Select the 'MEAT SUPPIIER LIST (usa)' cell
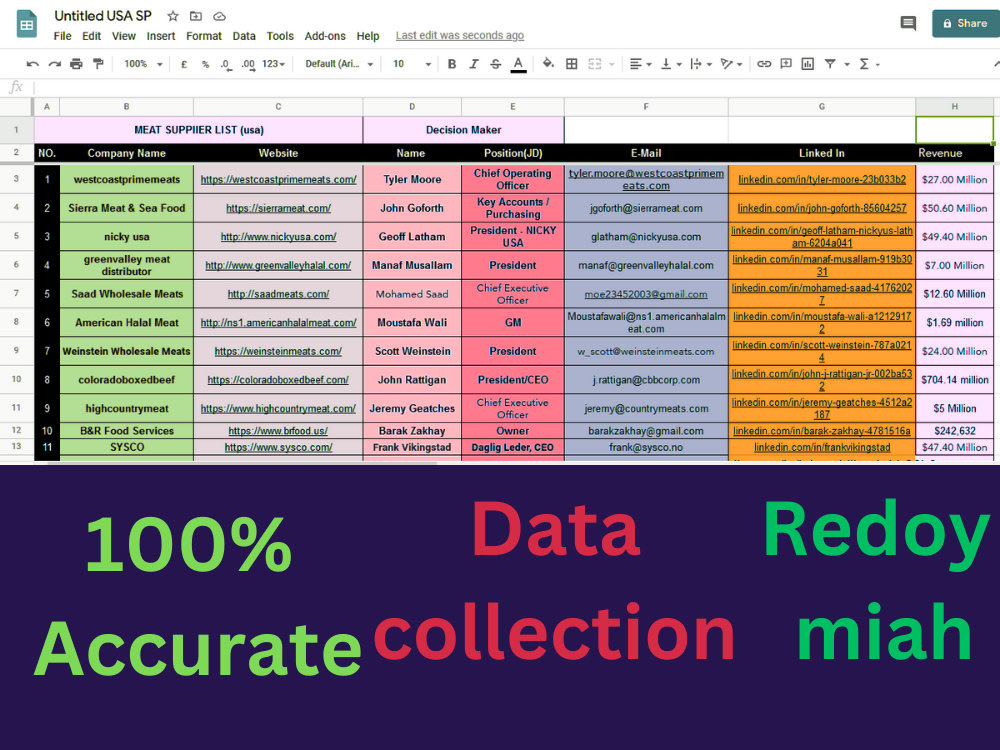This screenshot has width=1000, height=750. [x=199, y=130]
